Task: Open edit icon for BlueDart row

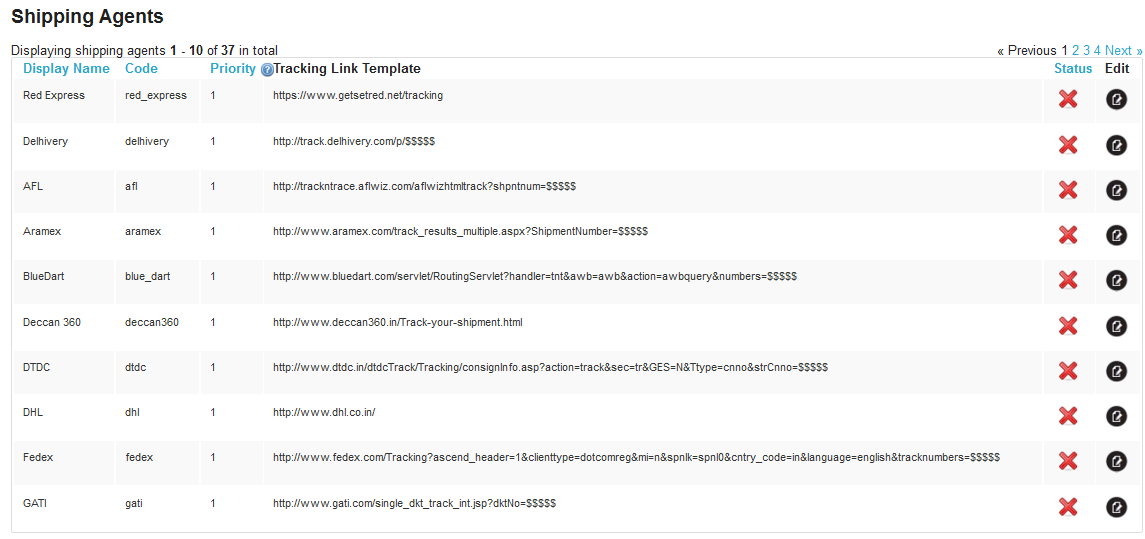Action: tap(1116, 280)
